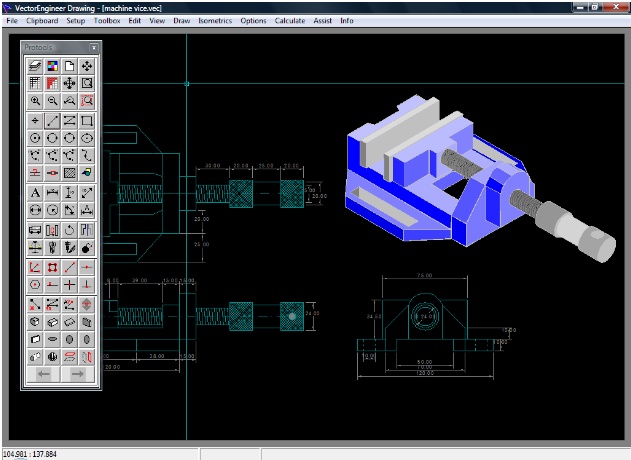Select the vertical dimension tool
Viewport: 631px width, 460px height.
point(70,193)
